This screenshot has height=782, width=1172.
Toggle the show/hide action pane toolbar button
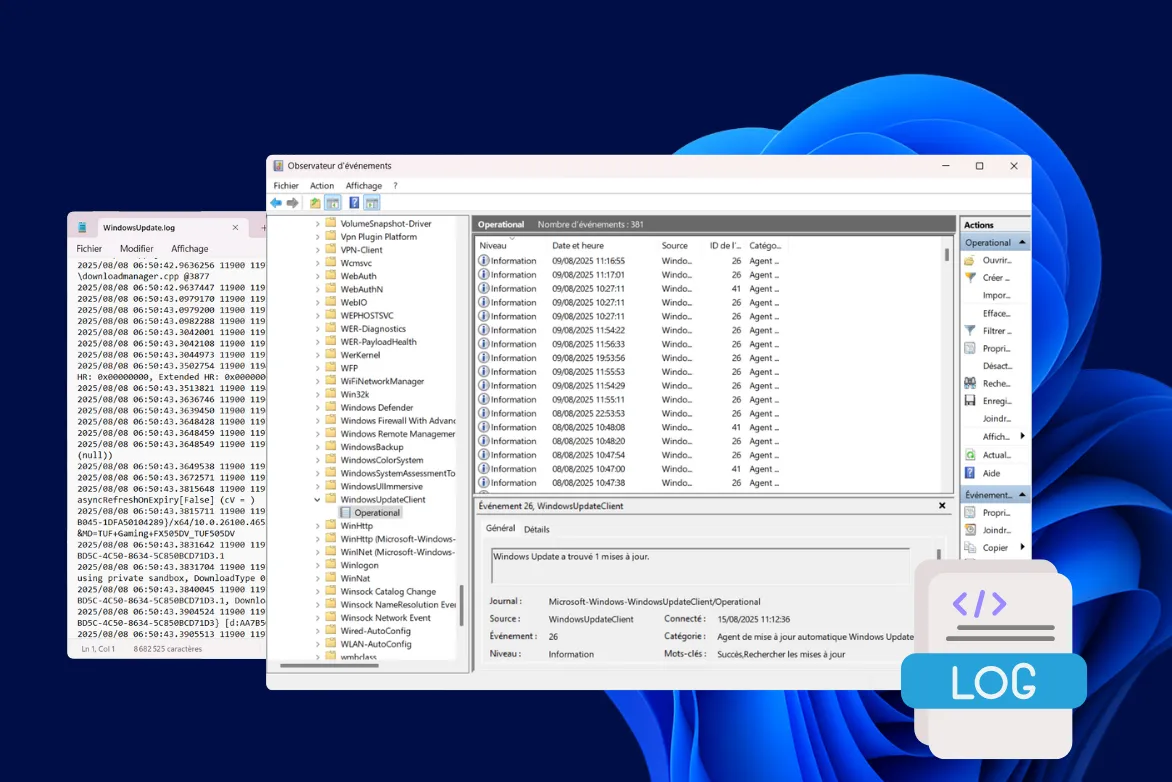pos(372,203)
